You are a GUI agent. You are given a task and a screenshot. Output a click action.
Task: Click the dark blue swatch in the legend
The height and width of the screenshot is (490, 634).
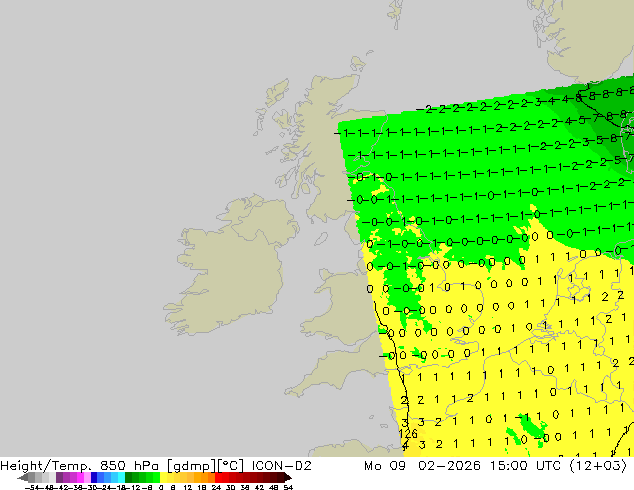(x=94, y=477)
